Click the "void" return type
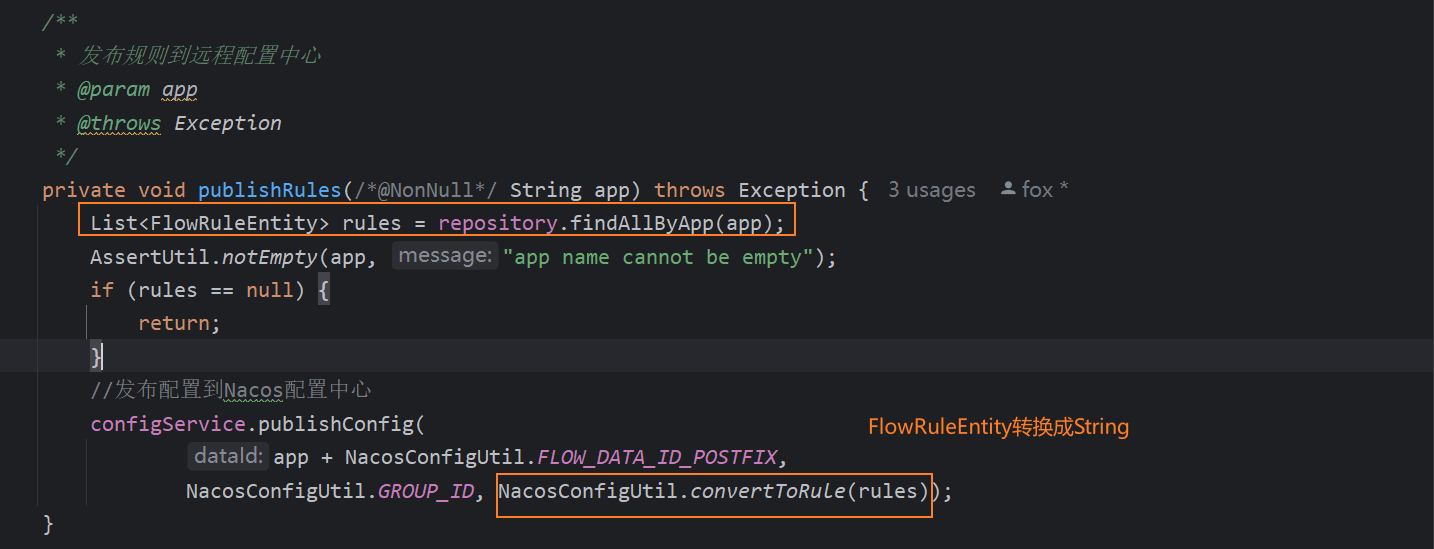The image size is (1434, 549). tap(162, 190)
